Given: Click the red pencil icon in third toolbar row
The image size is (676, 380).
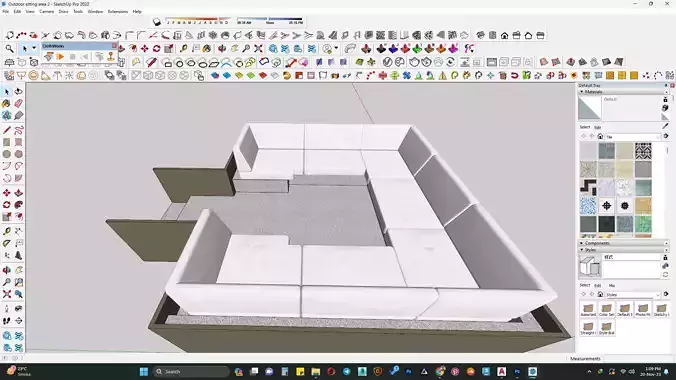Looking at the screenshot, I should click(x=151, y=63).
